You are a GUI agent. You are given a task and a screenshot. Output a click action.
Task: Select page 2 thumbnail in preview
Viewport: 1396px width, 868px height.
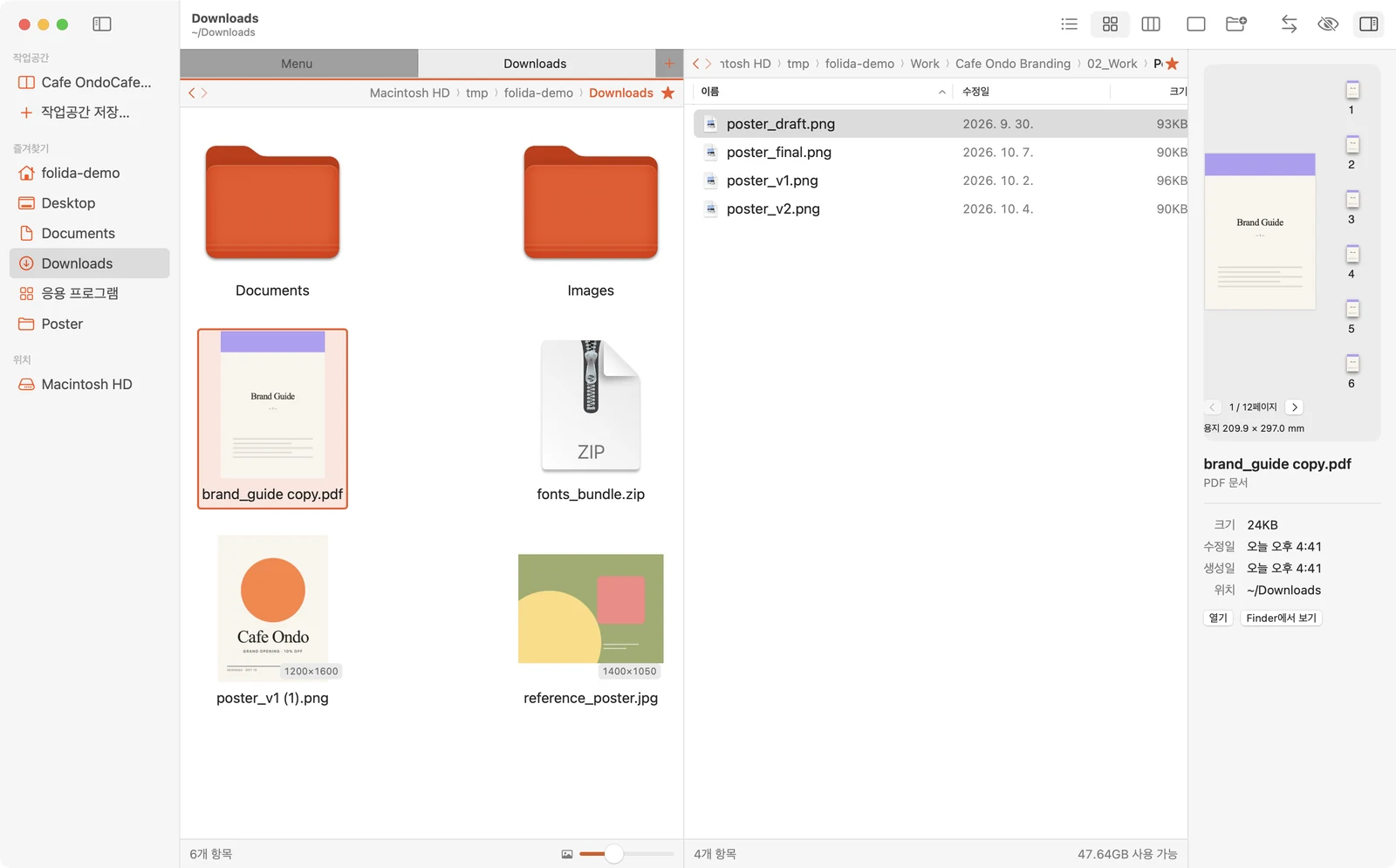[1352, 145]
